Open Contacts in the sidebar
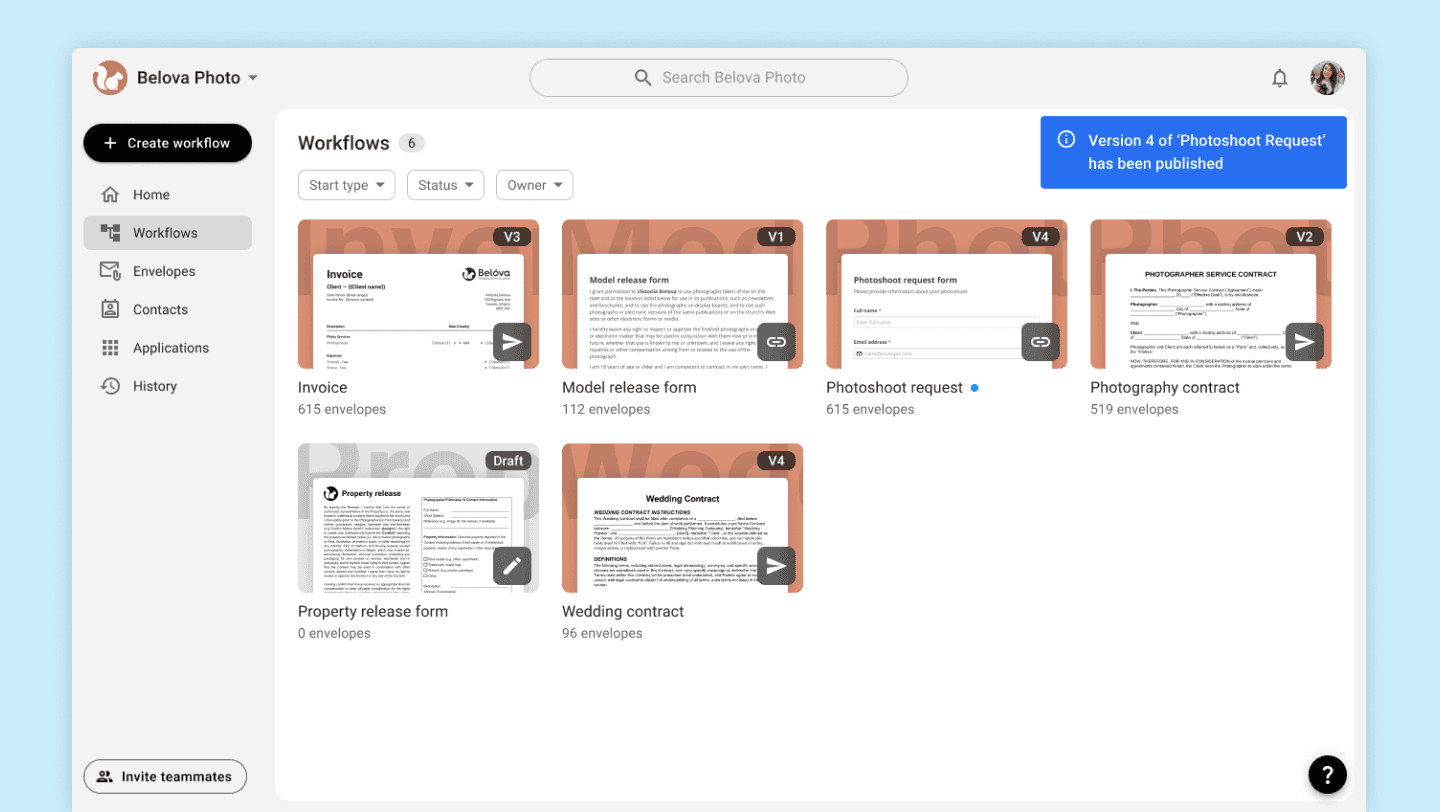The height and width of the screenshot is (812, 1440). pos(167,310)
